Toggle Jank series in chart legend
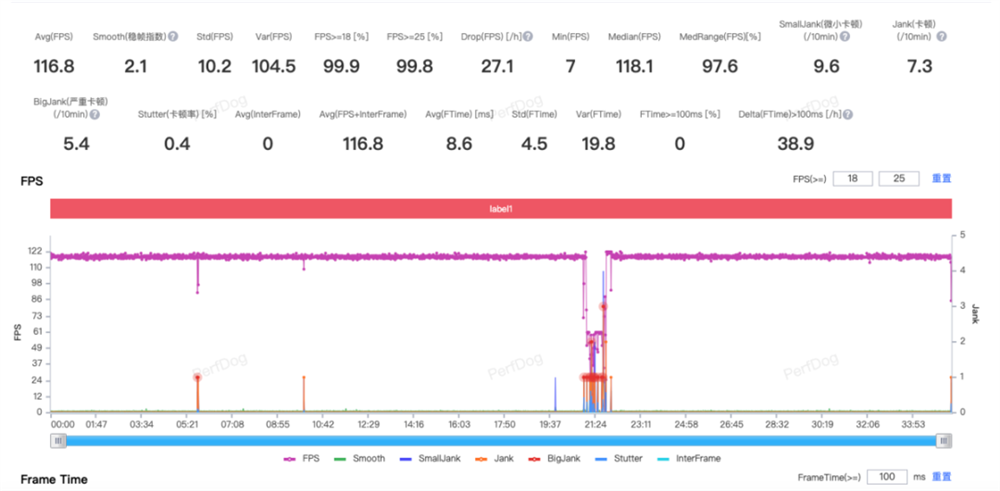The width and height of the screenshot is (1000, 491). point(485,458)
